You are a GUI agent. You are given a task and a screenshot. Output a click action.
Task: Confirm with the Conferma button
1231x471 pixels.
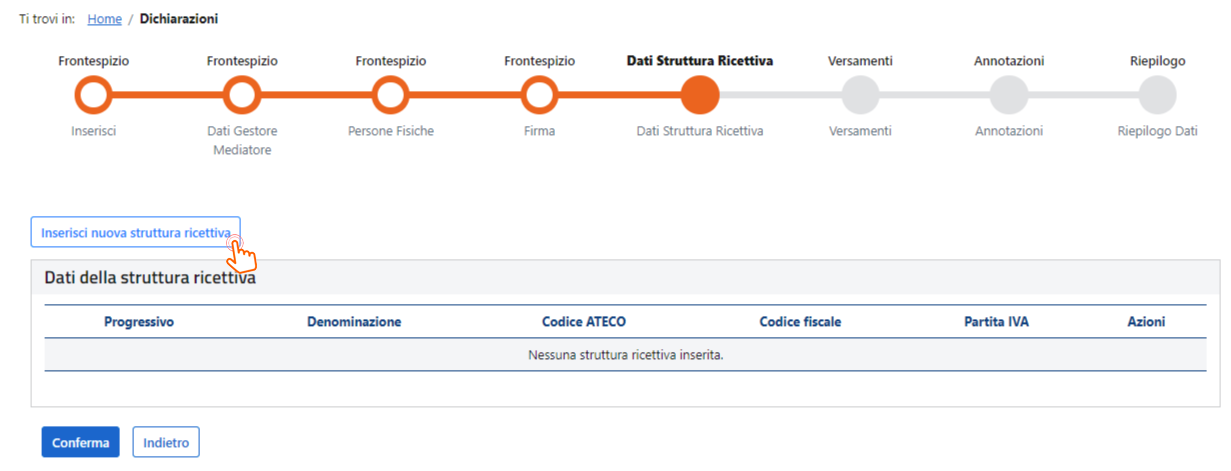(81, 442)
